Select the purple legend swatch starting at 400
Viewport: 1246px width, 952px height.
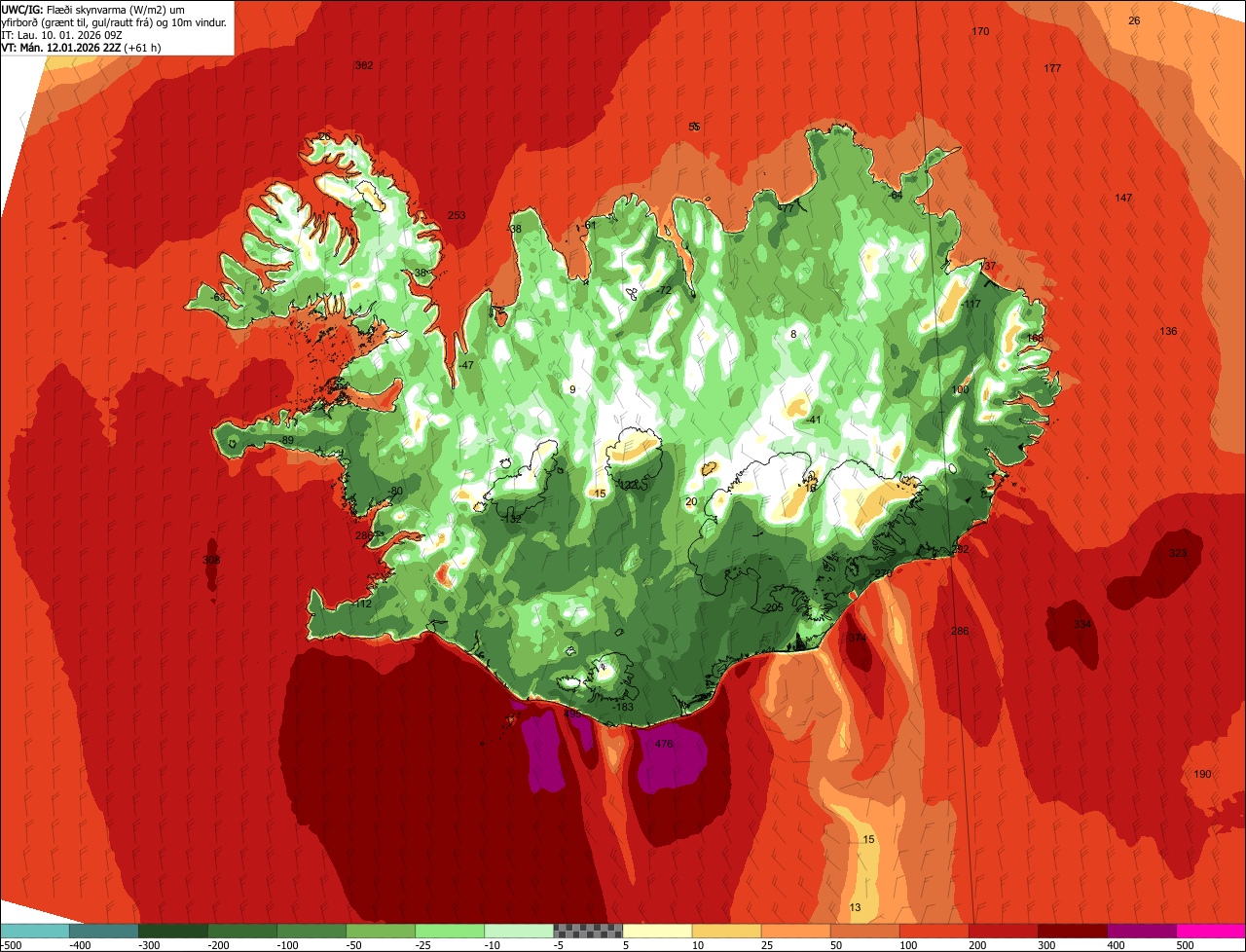(1142, 931)
